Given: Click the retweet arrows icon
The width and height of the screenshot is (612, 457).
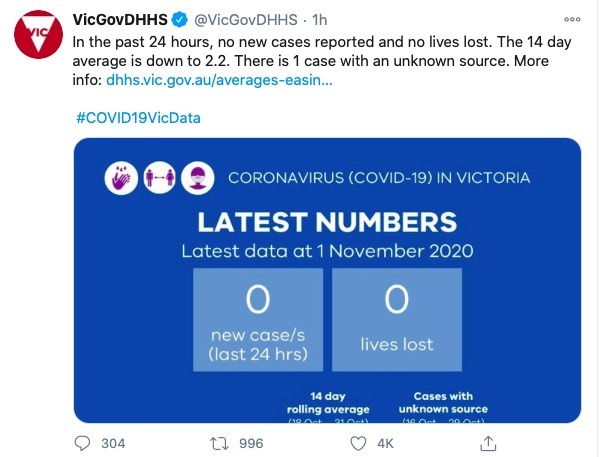Looking at the screenshot, I should click(x=219, y=444).
